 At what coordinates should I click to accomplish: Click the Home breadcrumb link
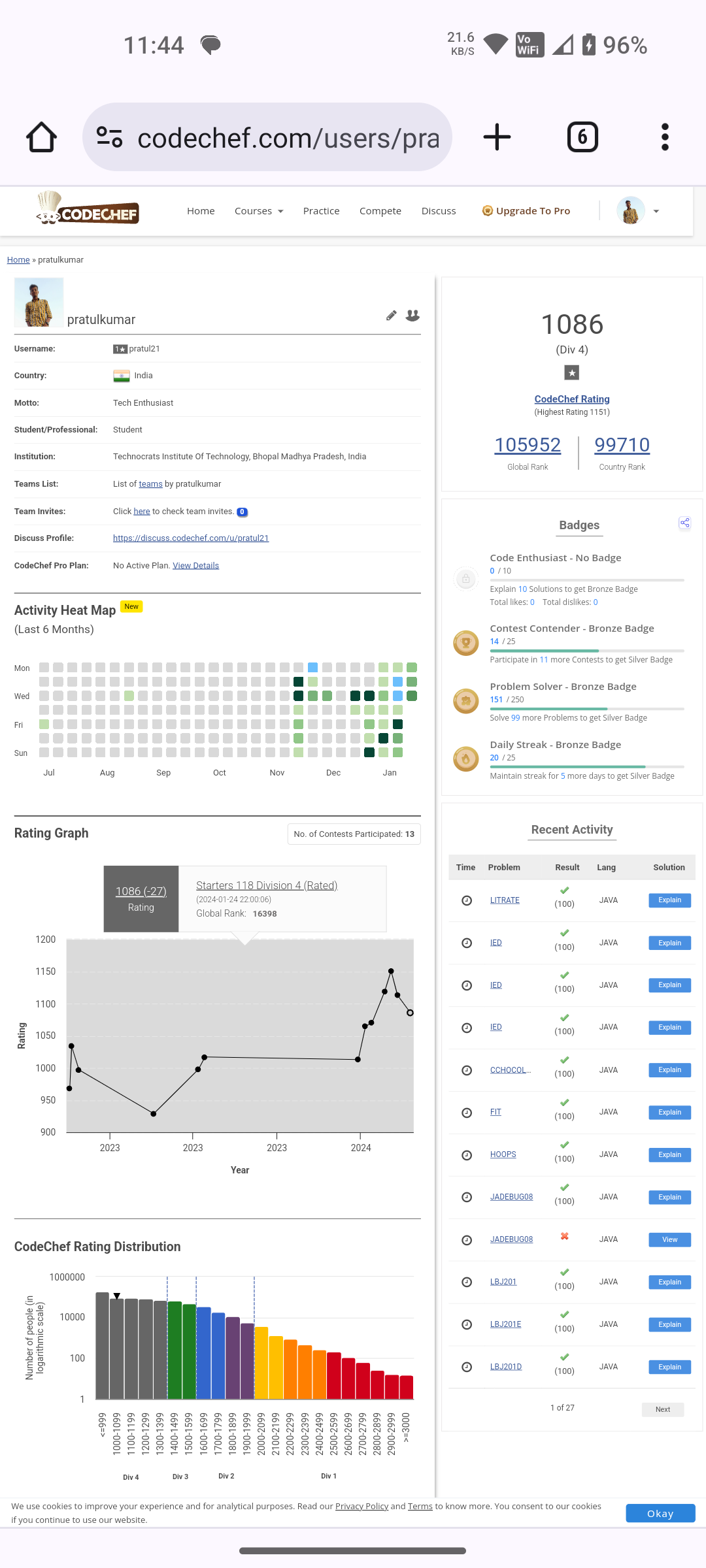click(x=18, y=260)
